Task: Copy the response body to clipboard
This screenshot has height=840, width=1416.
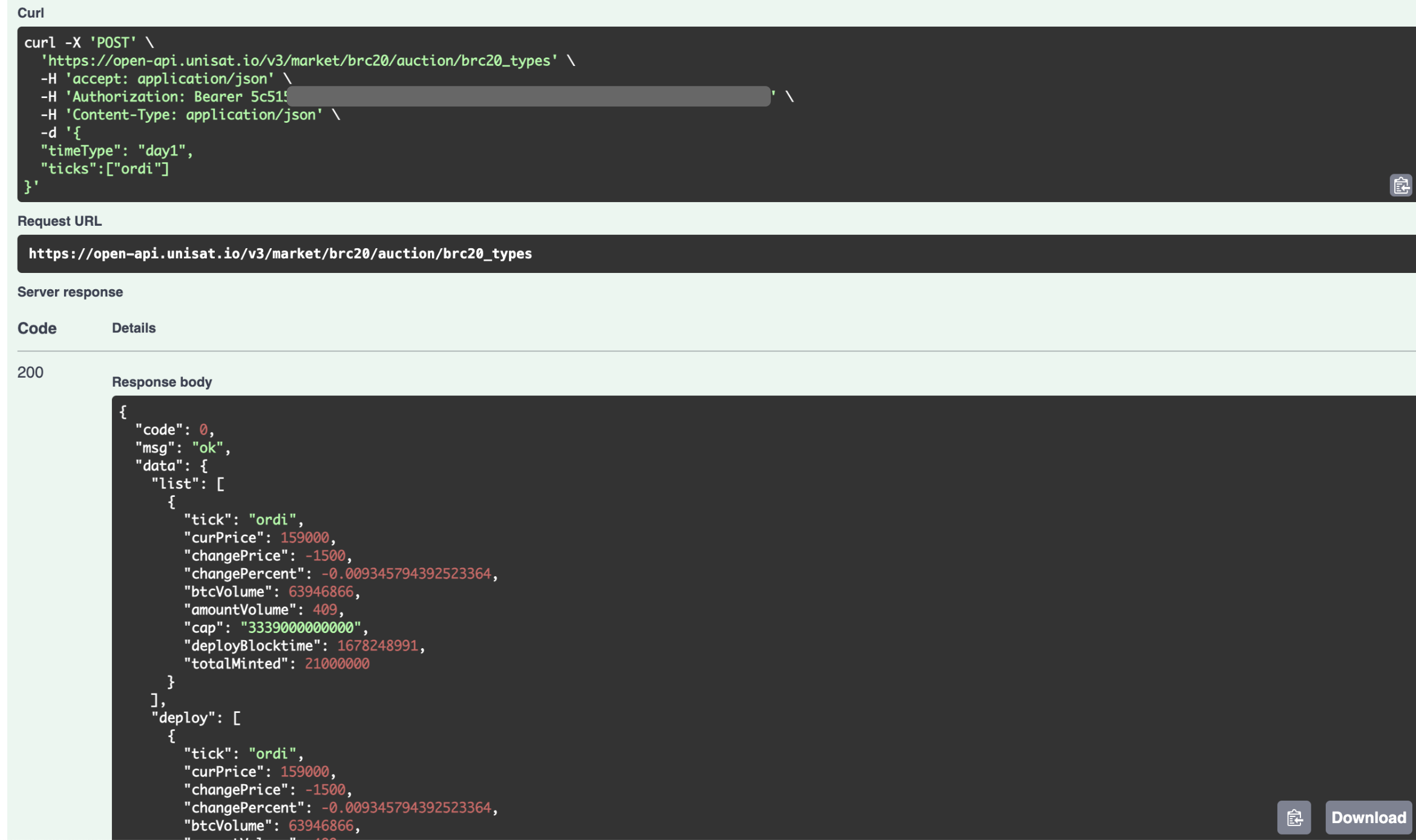Action: click(1294, 818)
